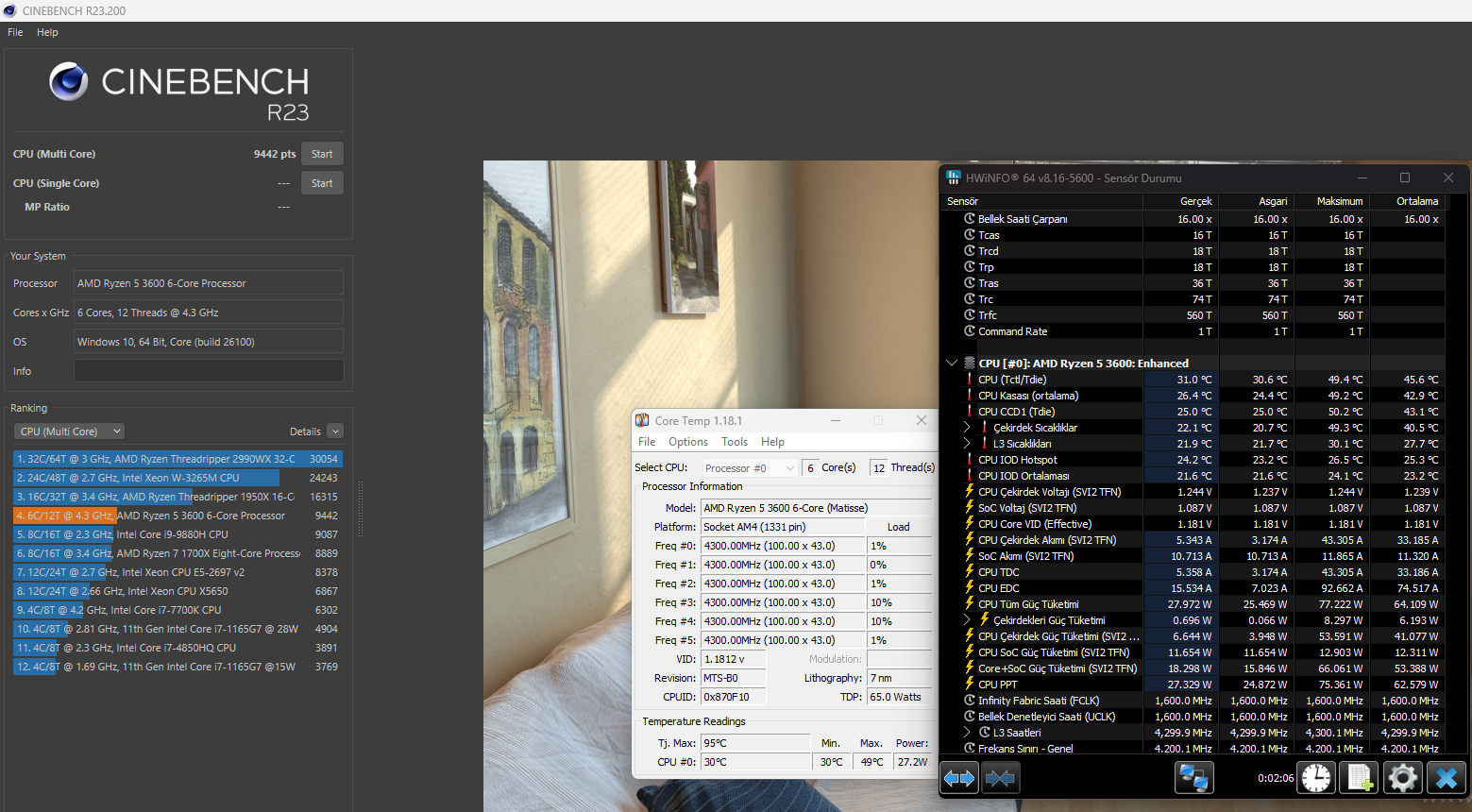The height and width of the screenshot is (812, 1472).
Task: Start the CPU (Multi Core) benchmark
Action: [x=322, y=154]
